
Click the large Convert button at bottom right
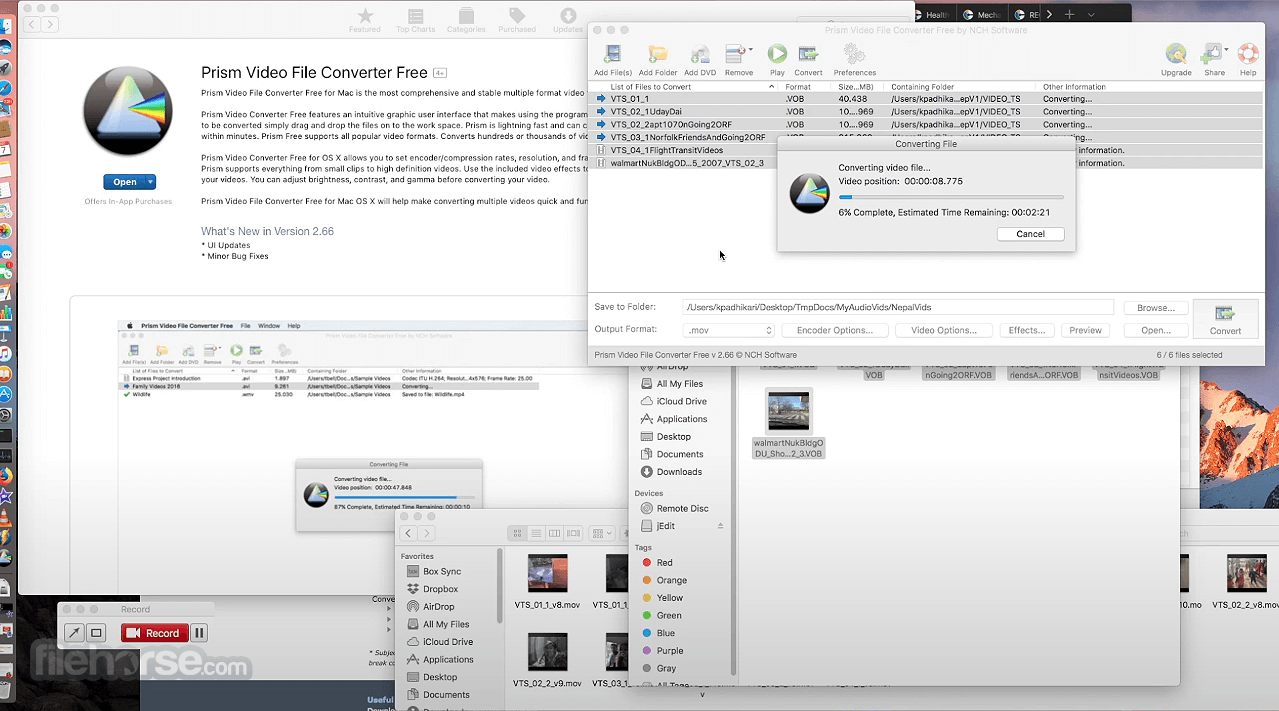(1225, 319)
